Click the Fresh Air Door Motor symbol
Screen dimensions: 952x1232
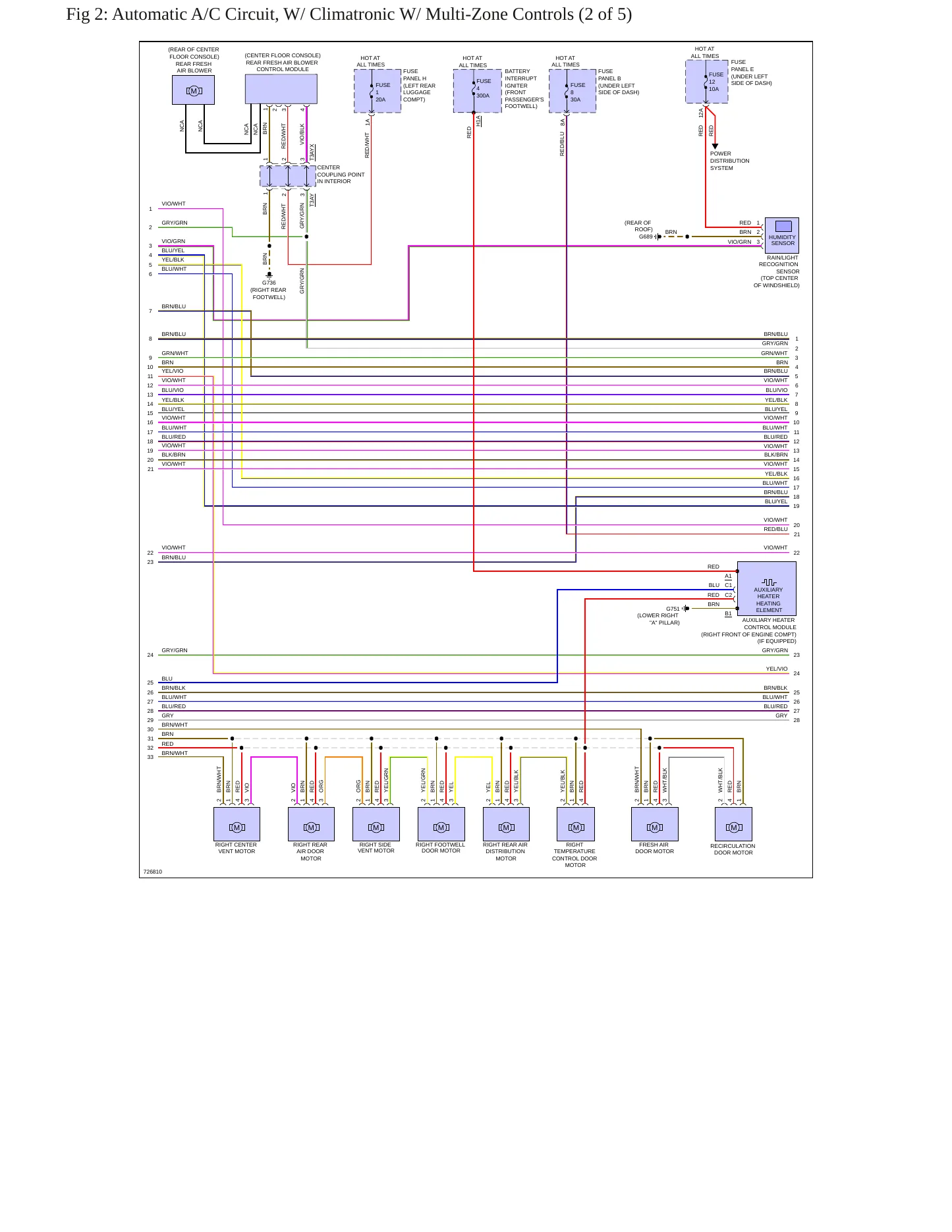click(x=654, y=824)
